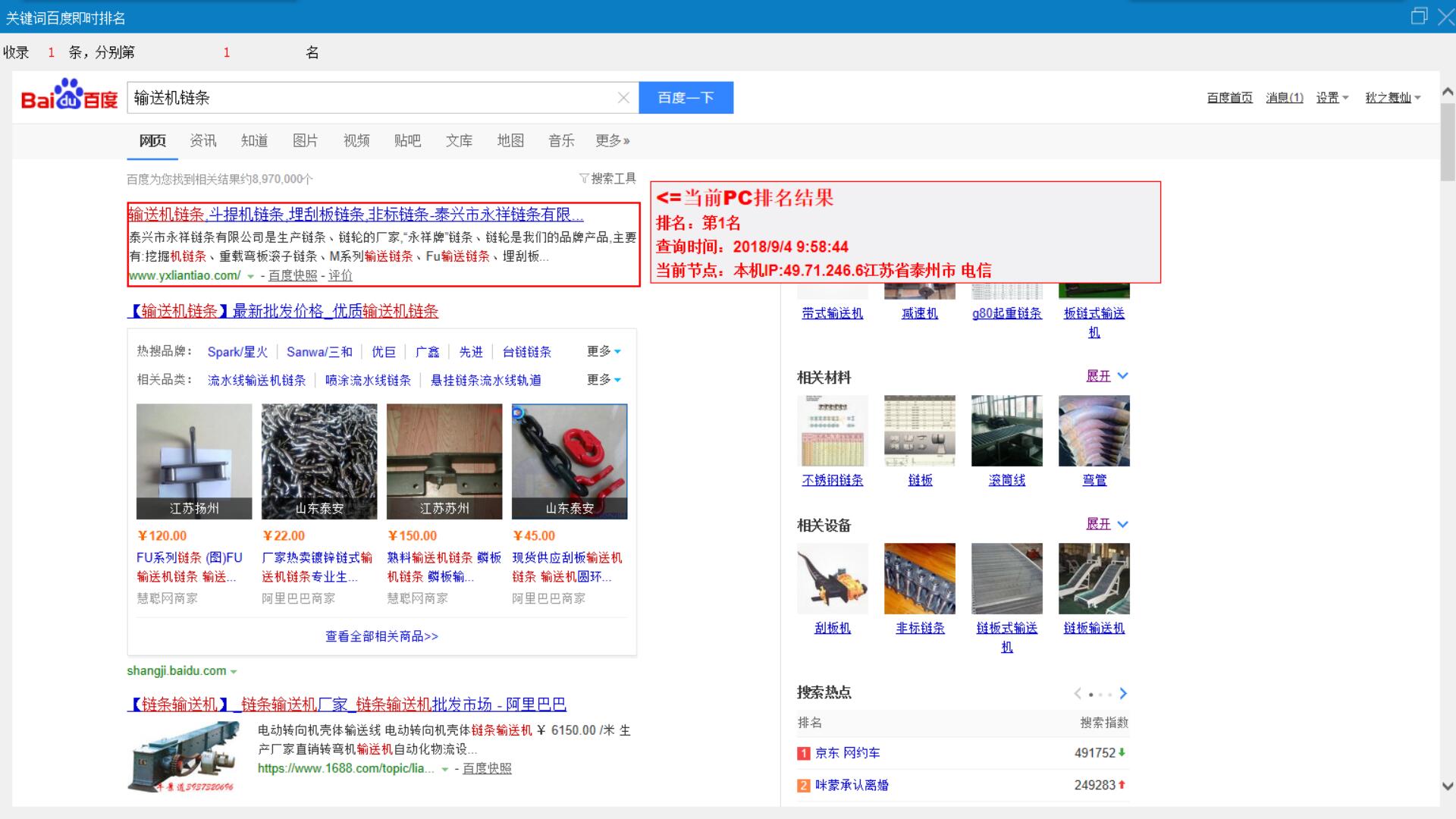Click next arrow in 搜索热点
Image resolution: width=1456 pixels, height=819 pixels.
tap(1123, 693)
